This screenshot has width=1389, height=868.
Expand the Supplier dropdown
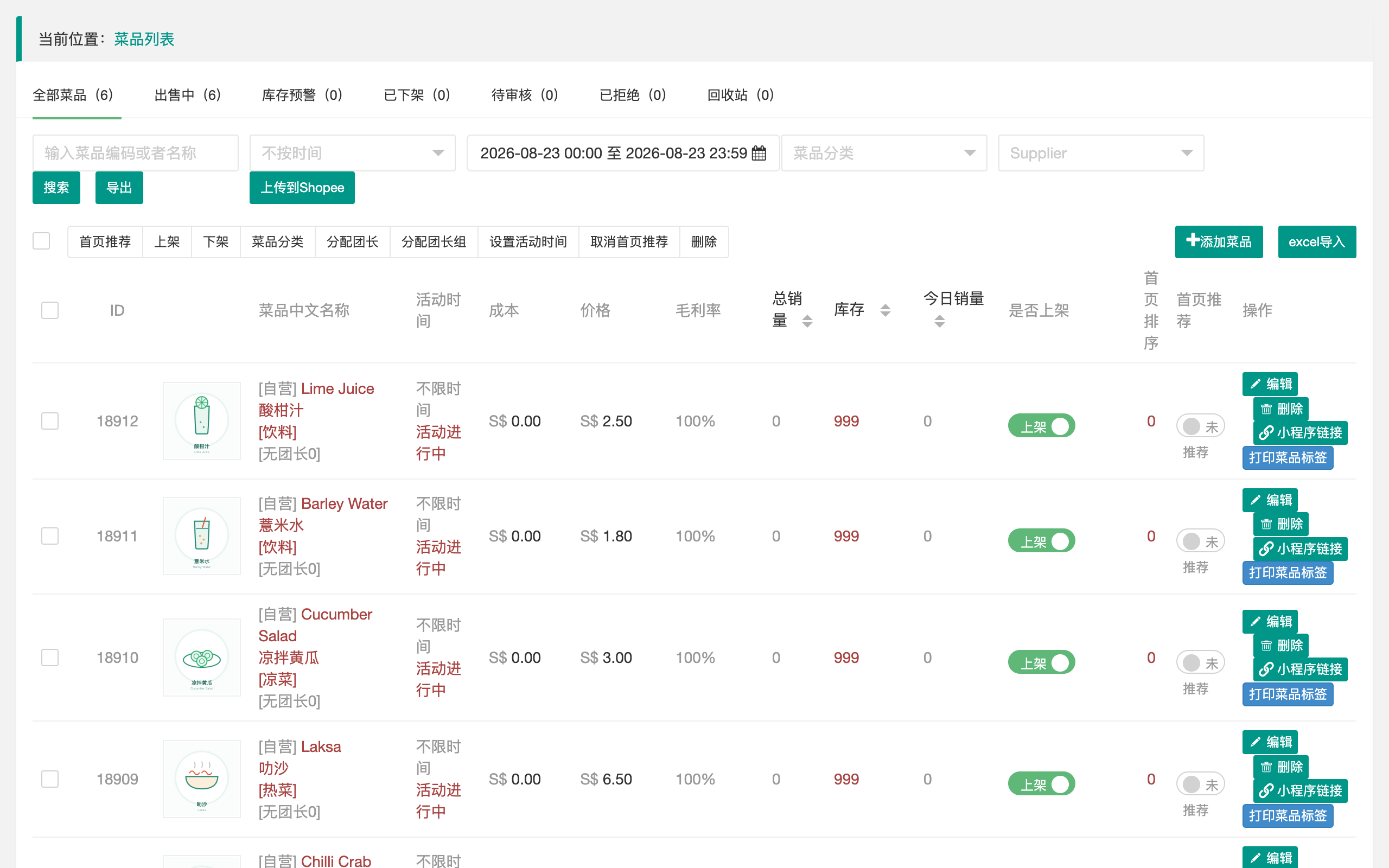tap(1101, 154)
